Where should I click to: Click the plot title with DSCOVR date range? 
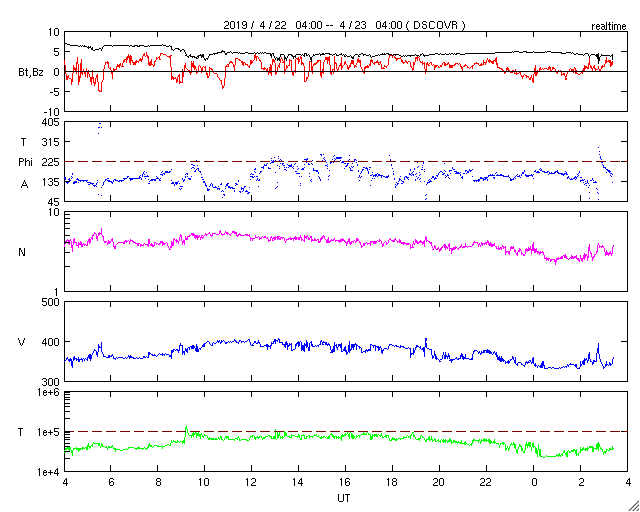(344, 25)
